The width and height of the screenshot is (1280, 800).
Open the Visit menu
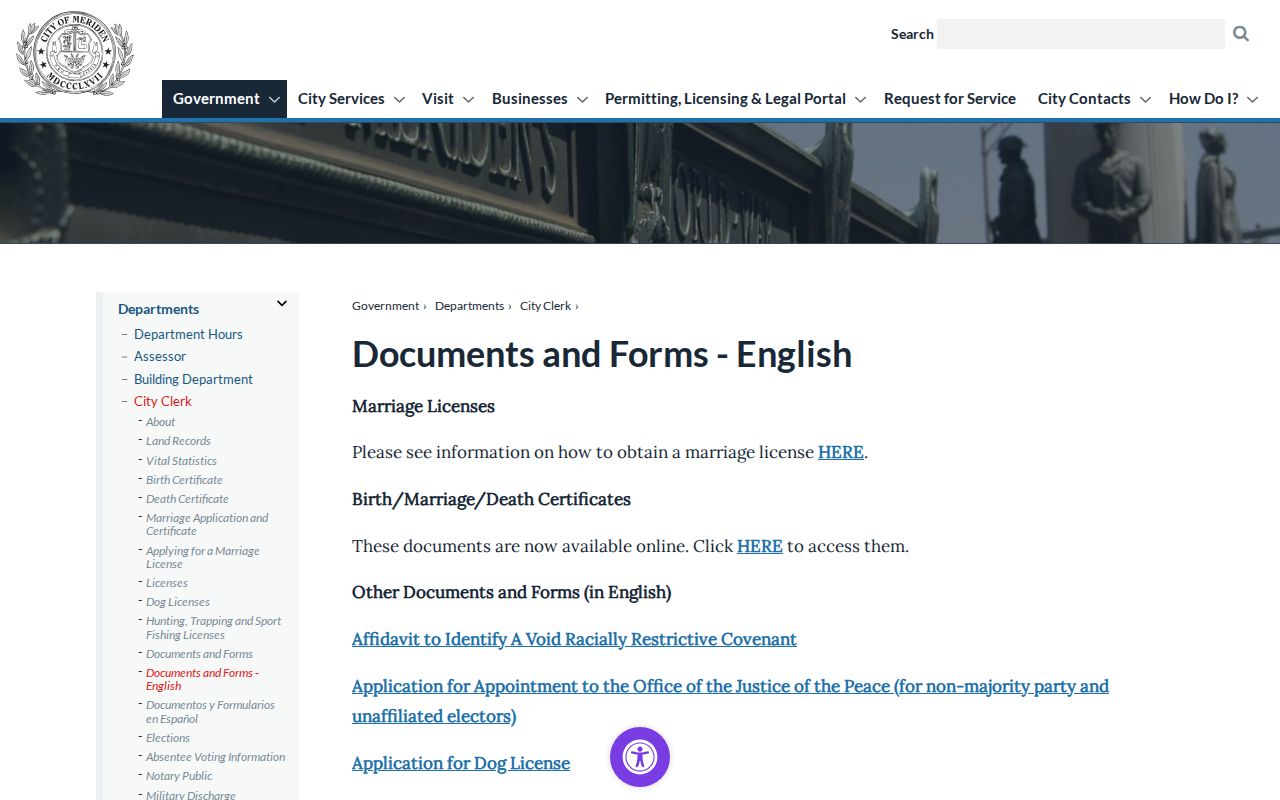tap(438, 99)
